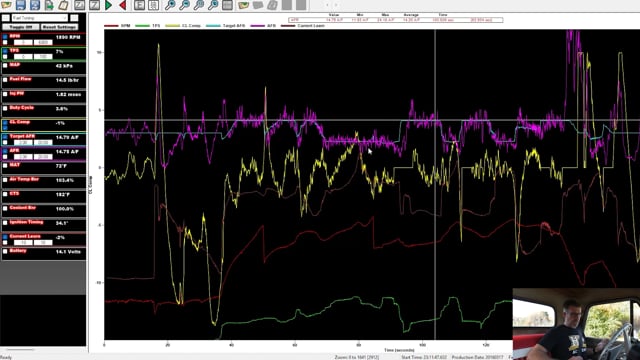This screenshot has height=360, width=640.
Task: Click the second Z box toolbar icon
Action: 94,5
